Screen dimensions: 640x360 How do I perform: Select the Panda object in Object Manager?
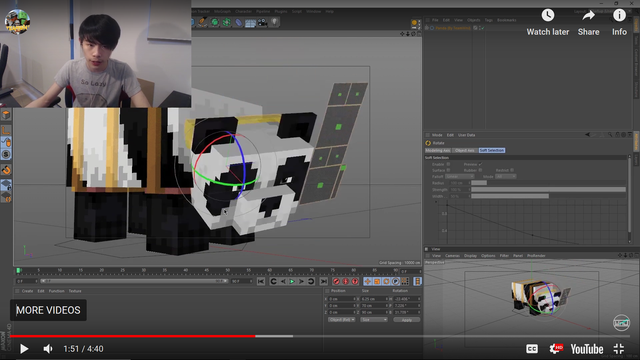click(x=453, y=28)
